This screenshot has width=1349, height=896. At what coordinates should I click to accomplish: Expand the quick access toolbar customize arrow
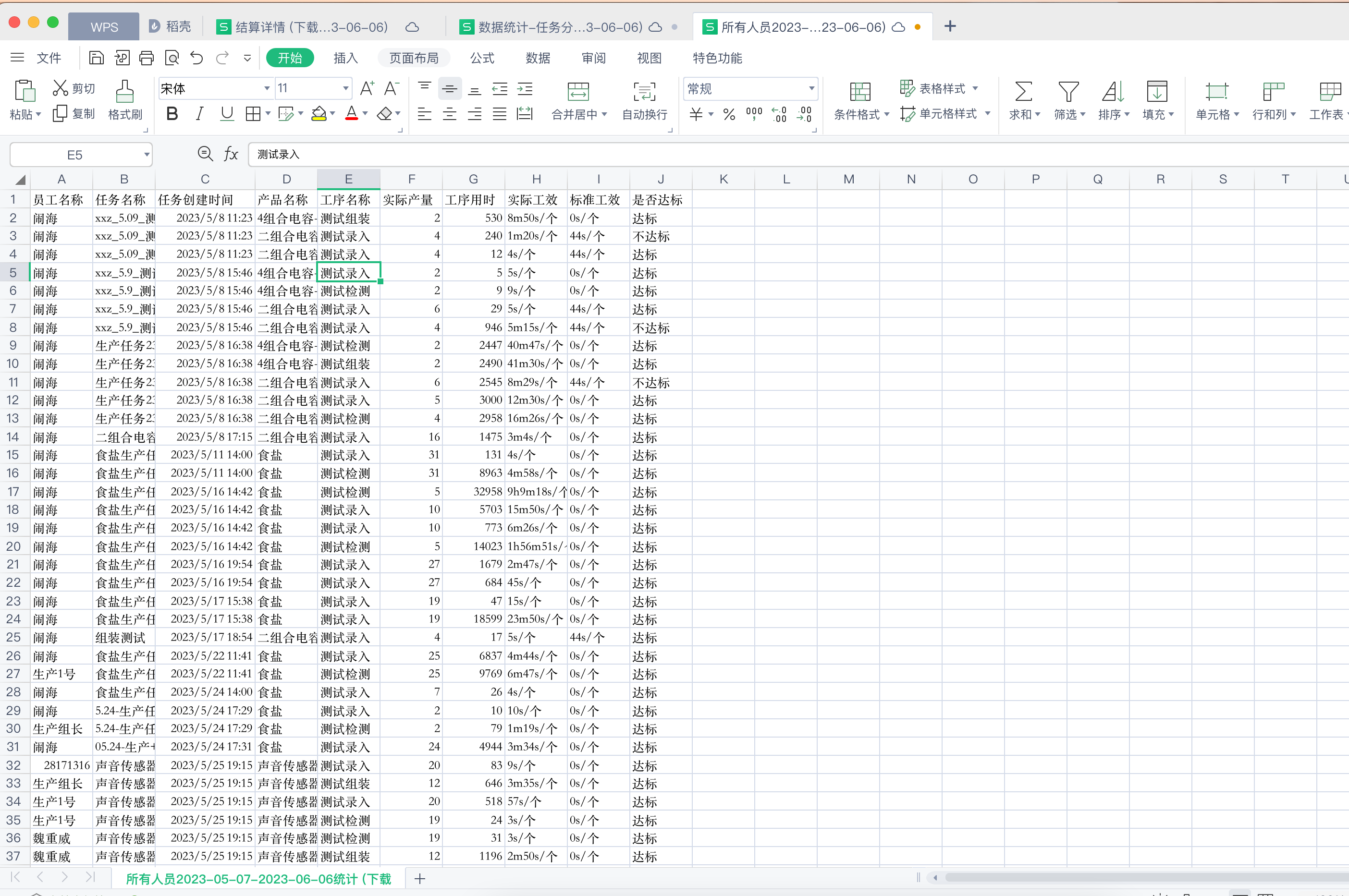pyautogui.click(x=247, y=58)
